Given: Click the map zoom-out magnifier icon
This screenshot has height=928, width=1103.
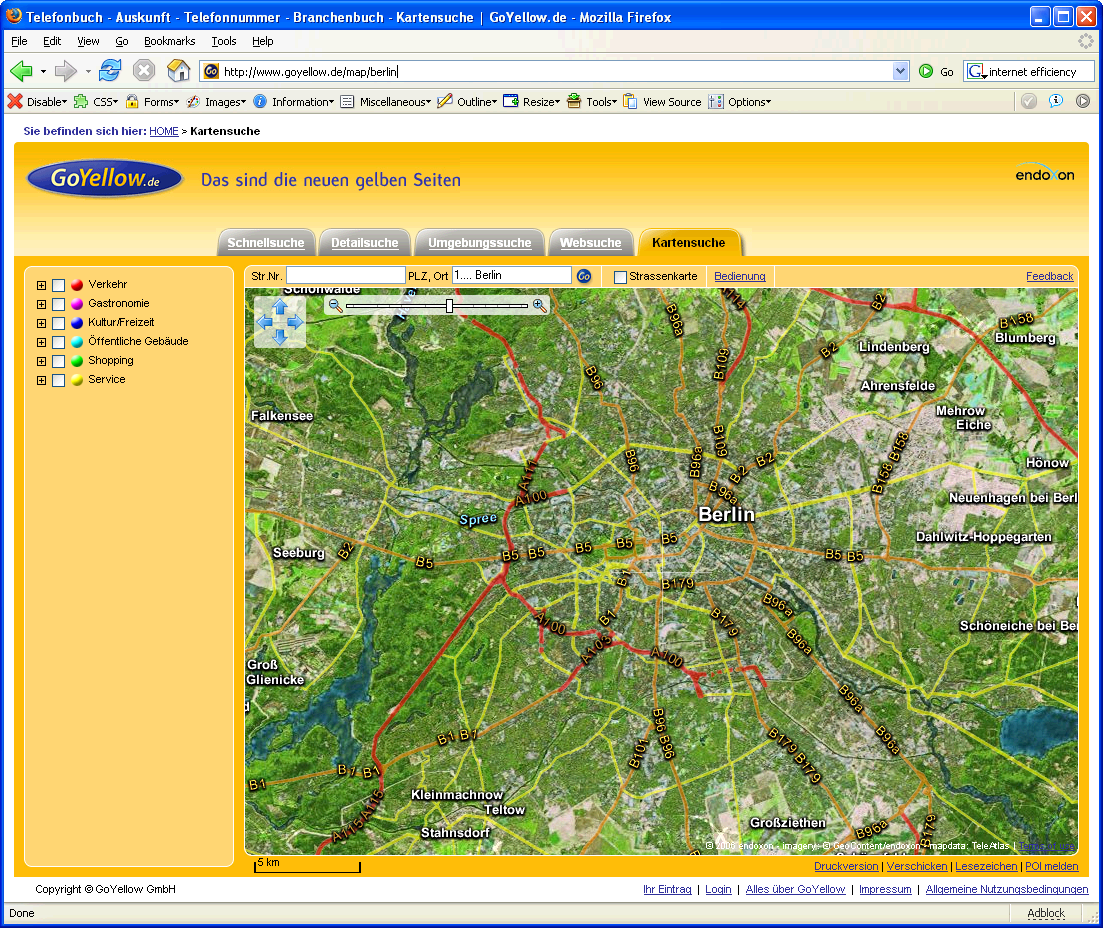Looking at the screenshot, I should pyautogui.click(x=335, y=306).
